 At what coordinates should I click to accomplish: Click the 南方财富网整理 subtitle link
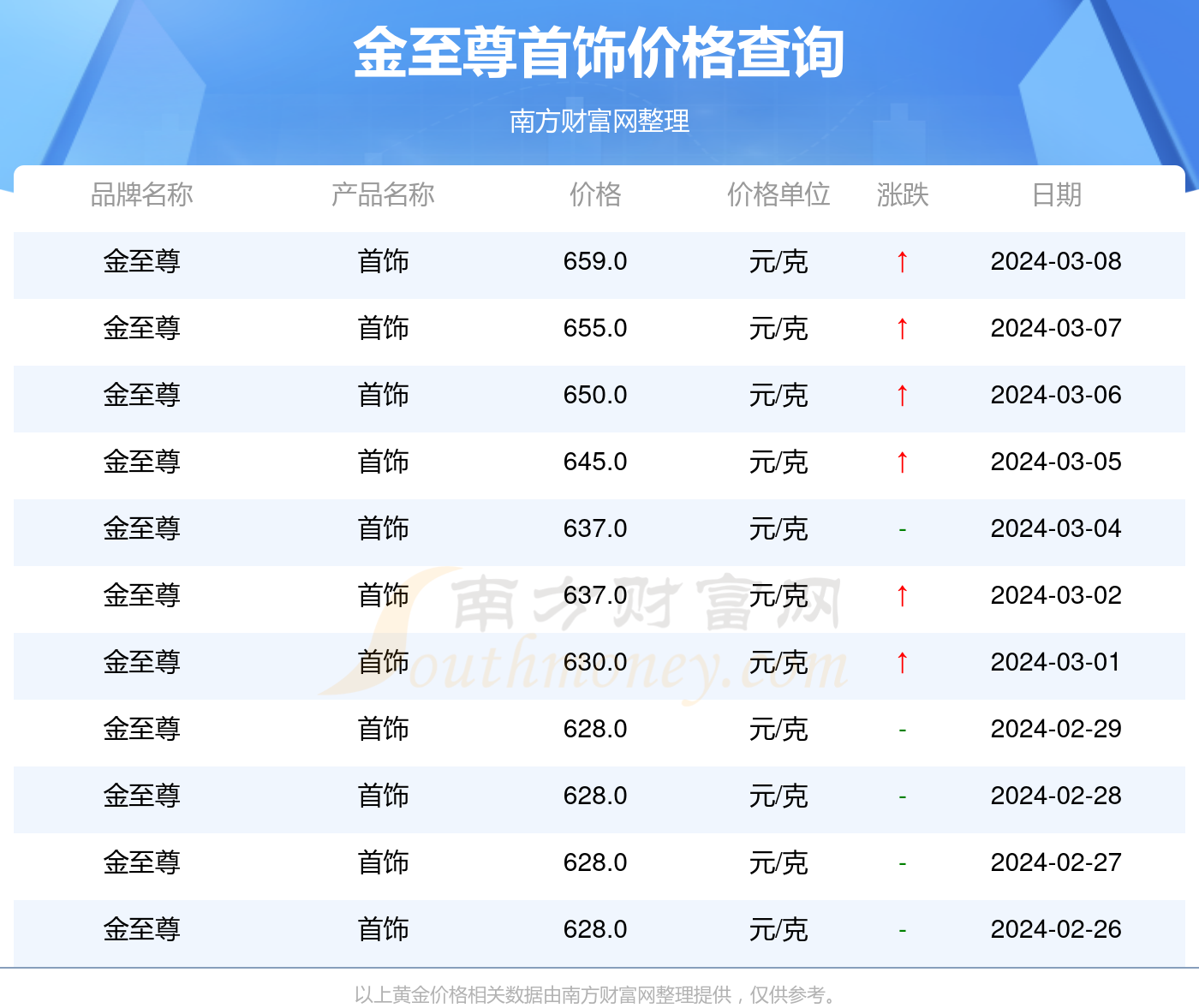599,122
